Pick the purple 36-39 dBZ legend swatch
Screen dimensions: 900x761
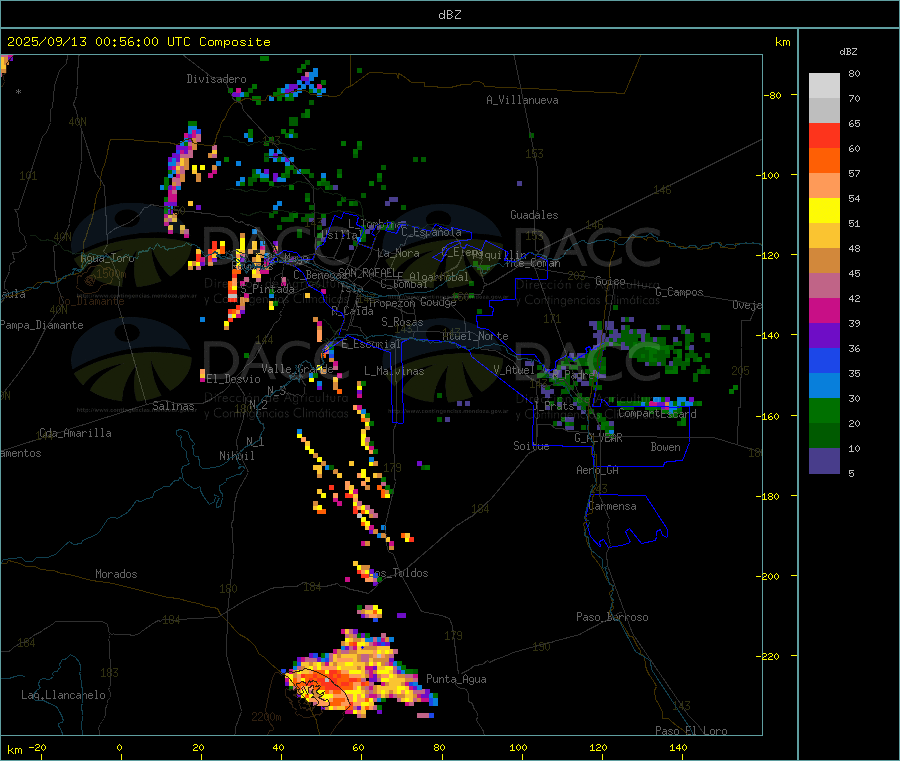click(x=824, y=336)
